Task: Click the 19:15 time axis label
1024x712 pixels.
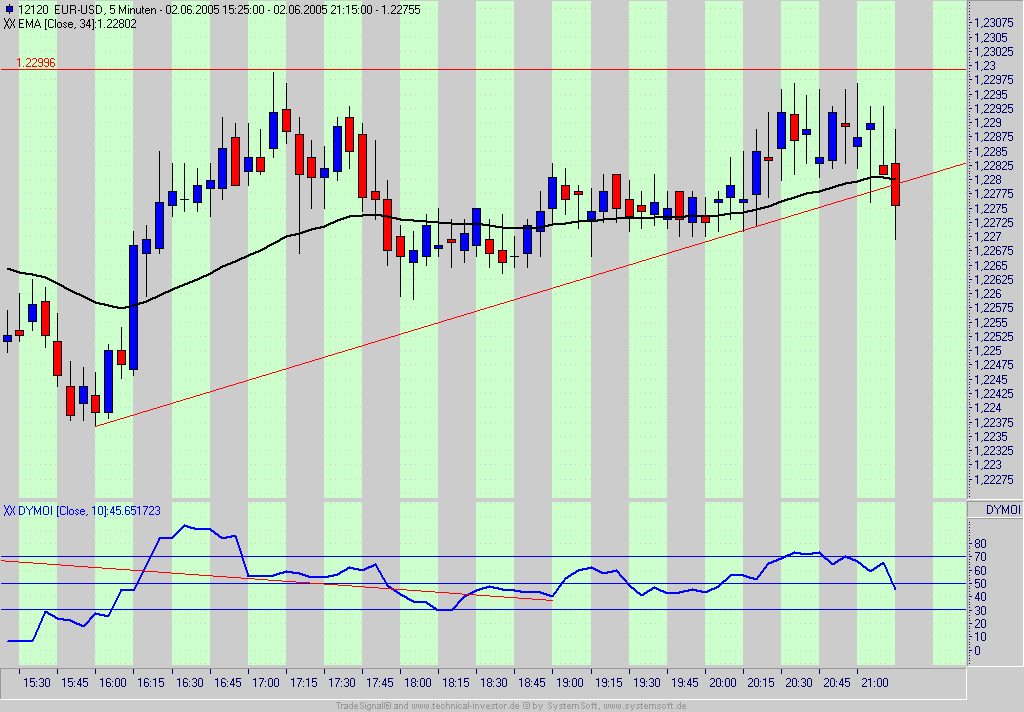Action: [x=608, y=683]
